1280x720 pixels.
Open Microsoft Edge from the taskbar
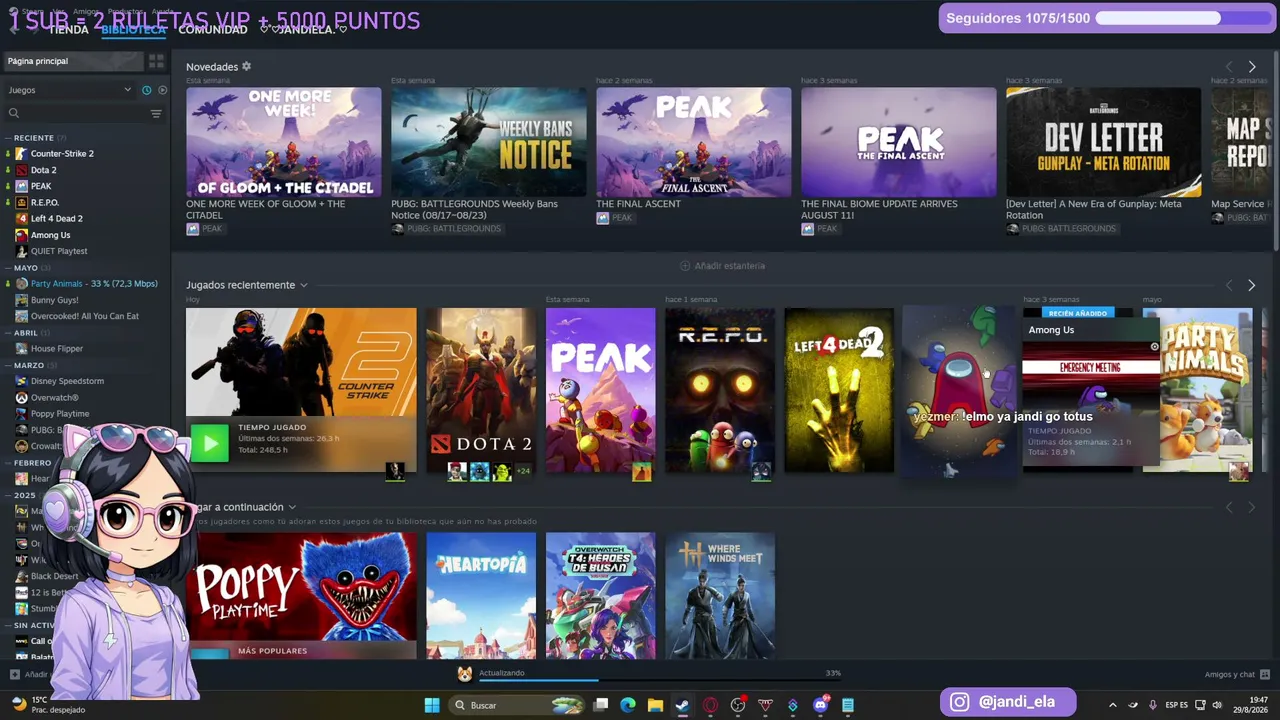pyautogui.click(x=628, y=705)
